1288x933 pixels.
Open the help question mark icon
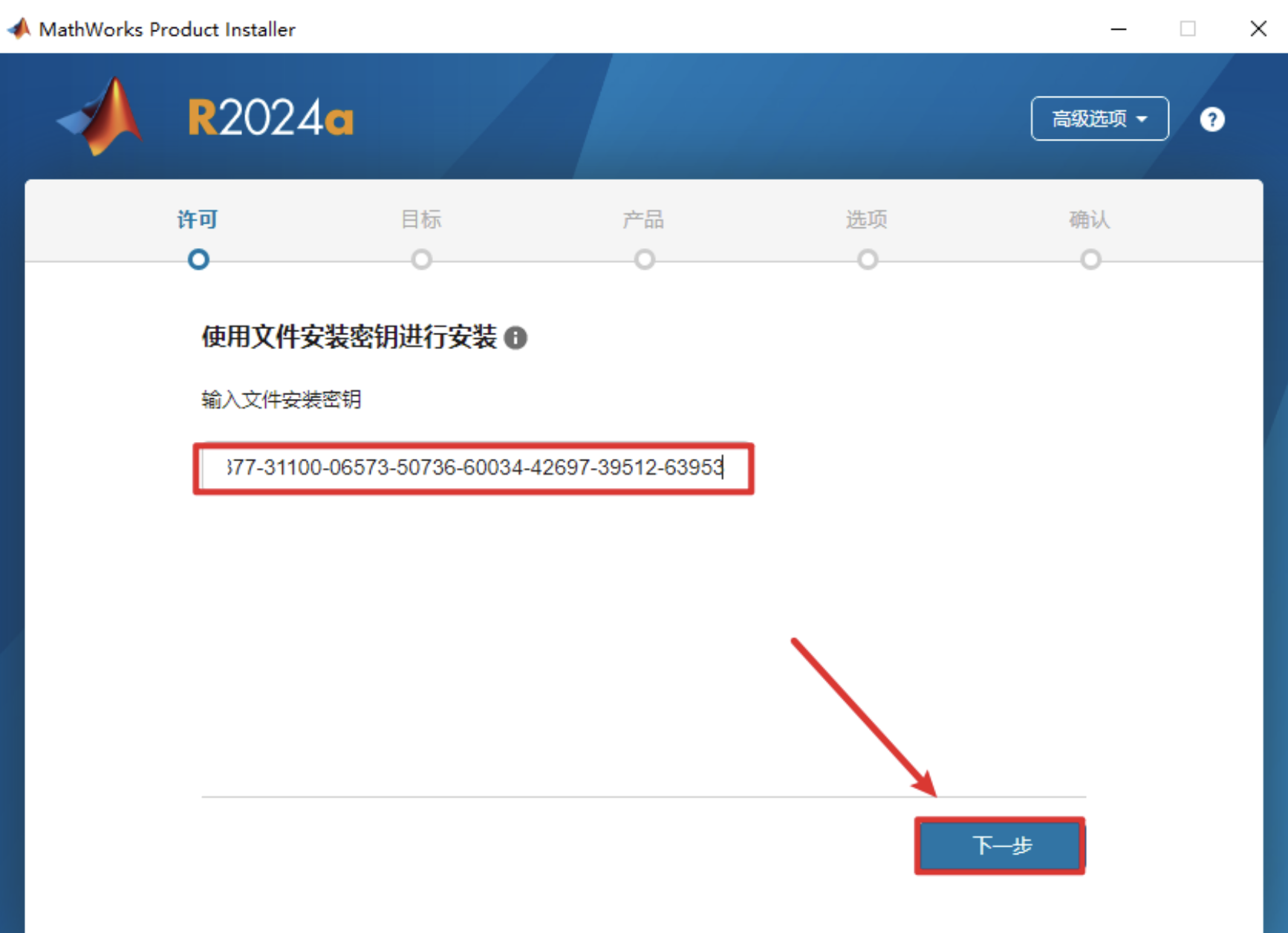pyautogui.click(x=1211, y=119)
